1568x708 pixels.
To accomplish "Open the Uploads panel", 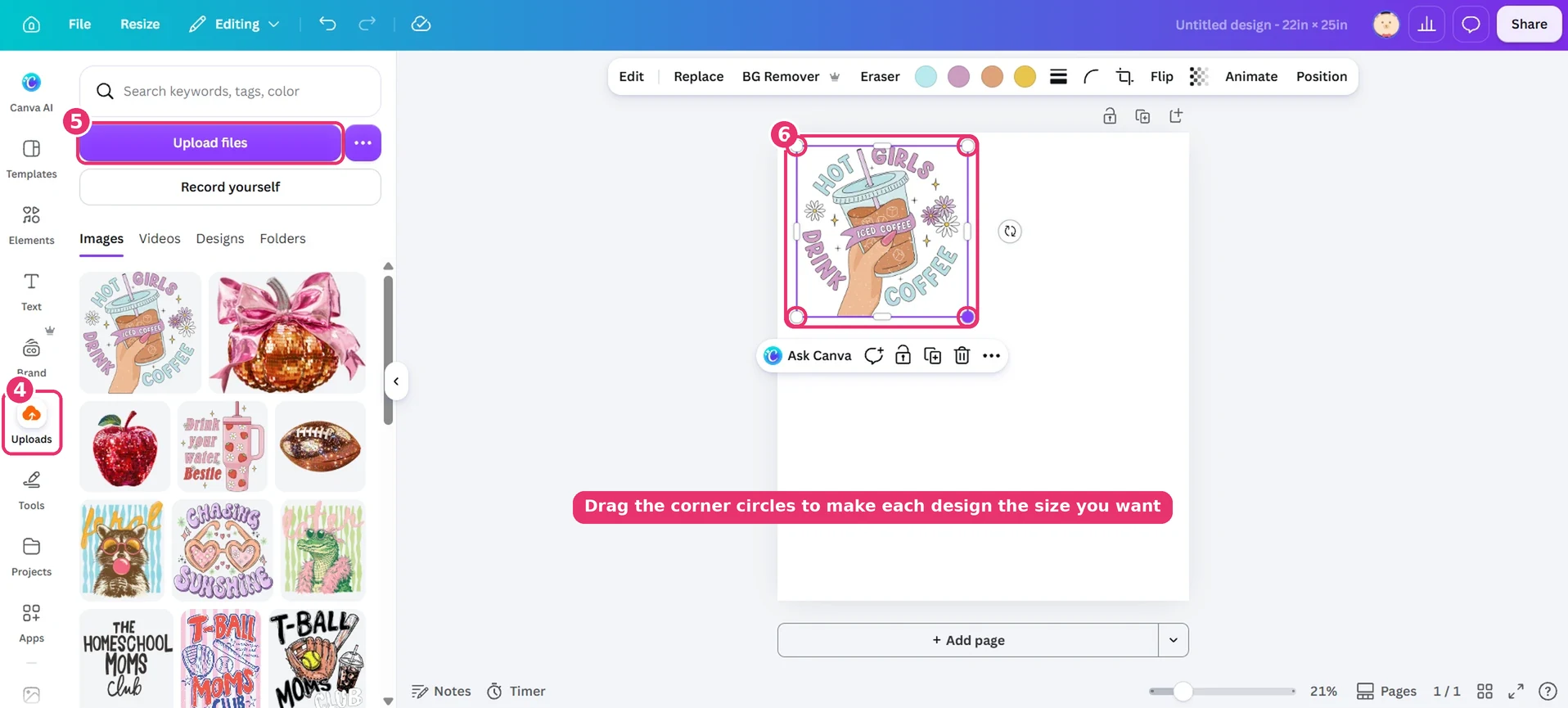I will (x=31, y=423).
